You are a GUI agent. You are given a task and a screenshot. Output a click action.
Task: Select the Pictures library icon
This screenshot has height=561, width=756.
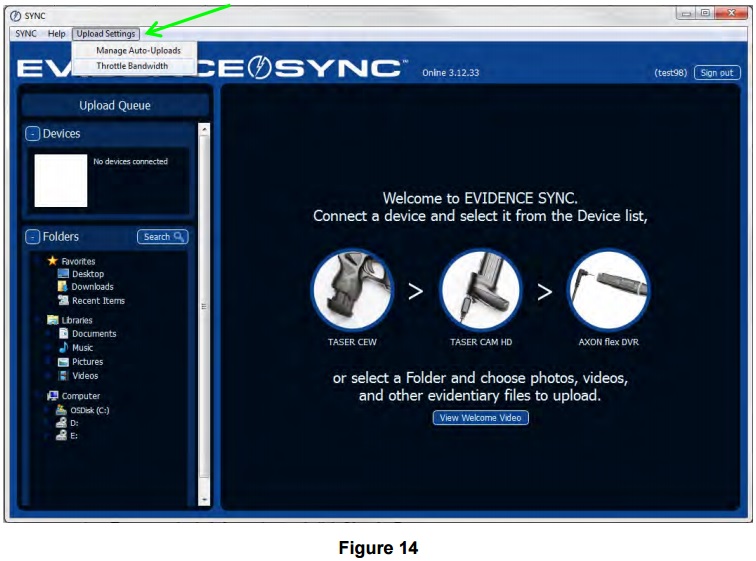click(x=64, y=362)
